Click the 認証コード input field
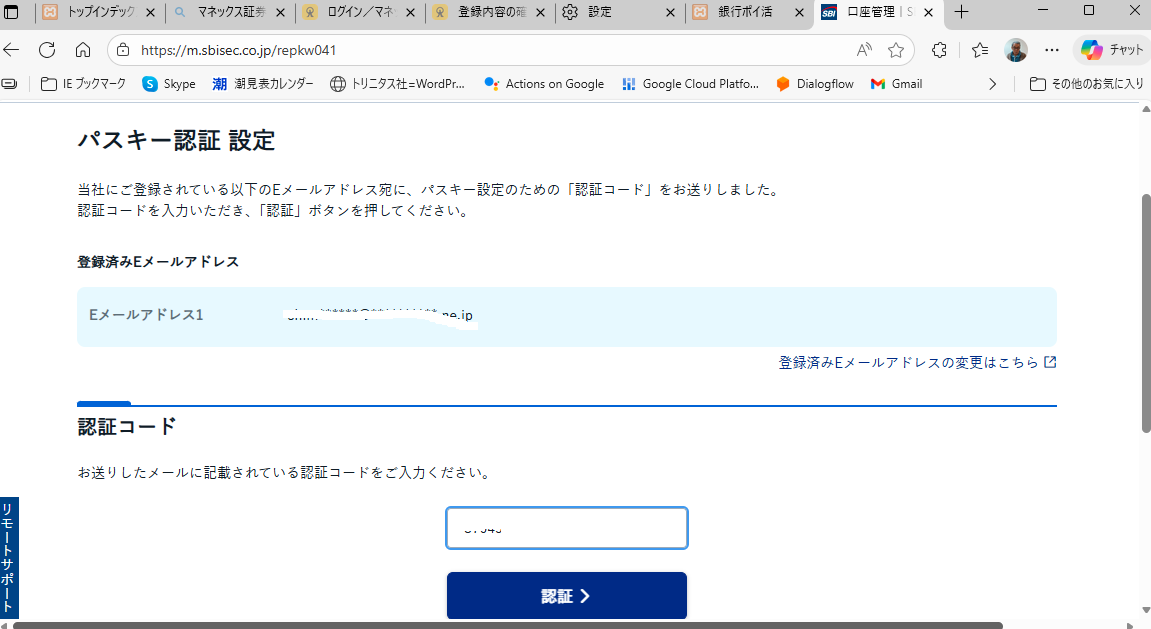The height and width of the screenshot is (629, 1151). point(567,528)
